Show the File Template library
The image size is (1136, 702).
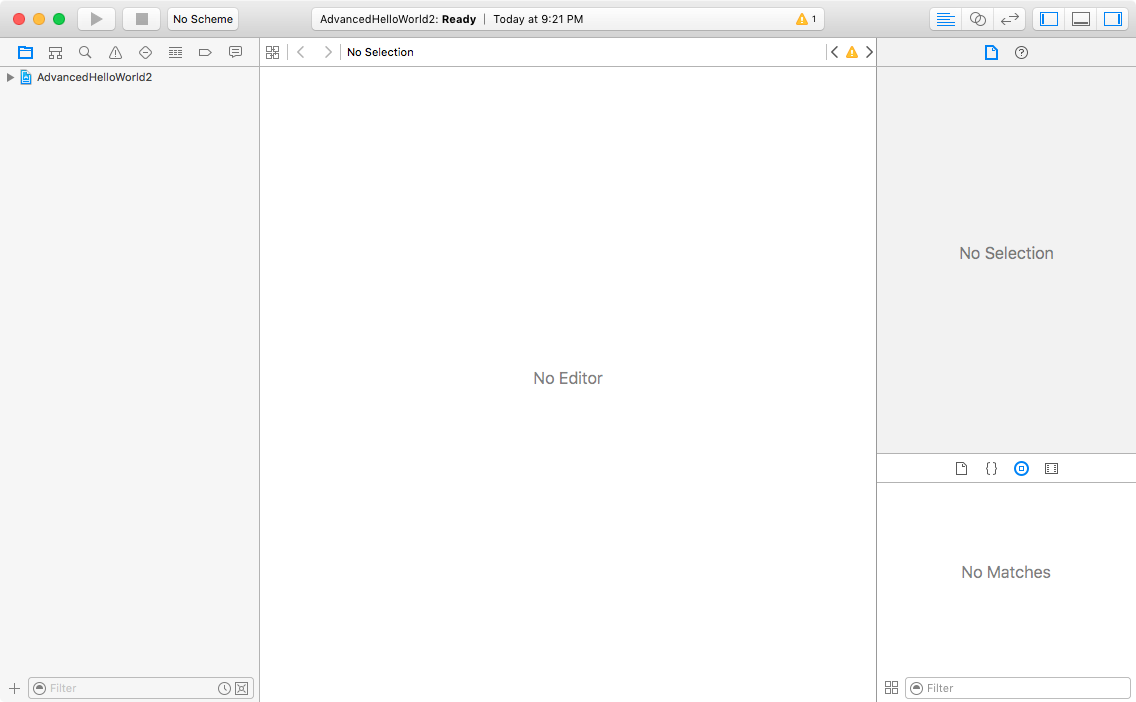click(x=961, y=469)
